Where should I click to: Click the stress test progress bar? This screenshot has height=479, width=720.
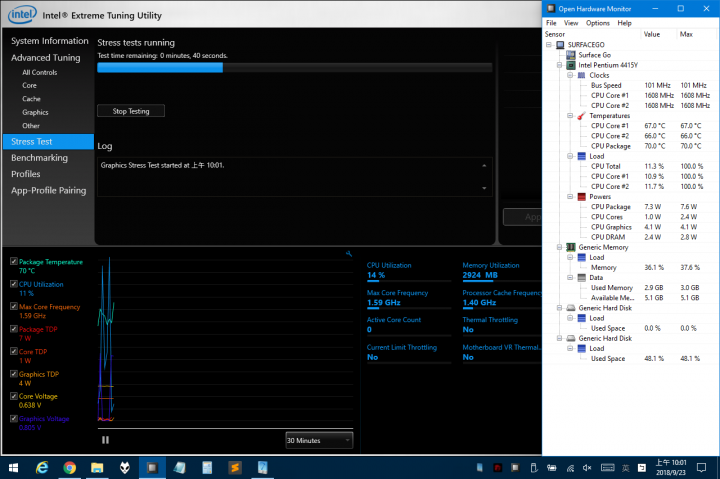(294, 68)
